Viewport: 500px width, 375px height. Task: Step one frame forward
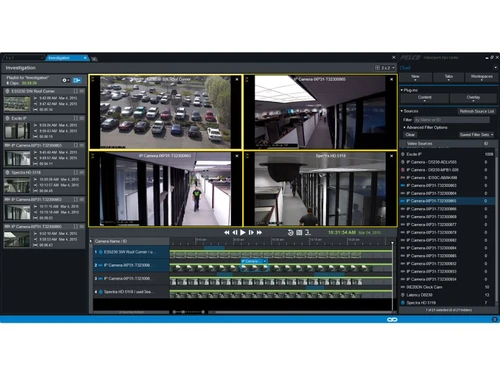tap(251, 232)
